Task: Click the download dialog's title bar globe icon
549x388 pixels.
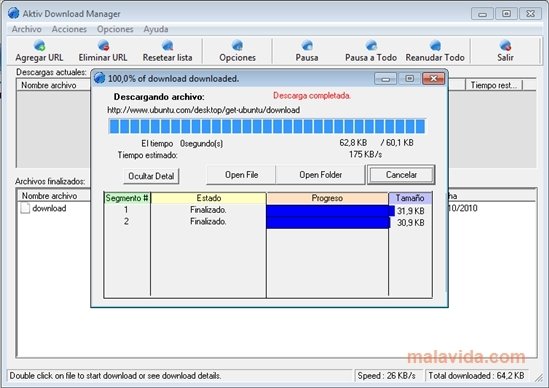Action: point(100,78)
